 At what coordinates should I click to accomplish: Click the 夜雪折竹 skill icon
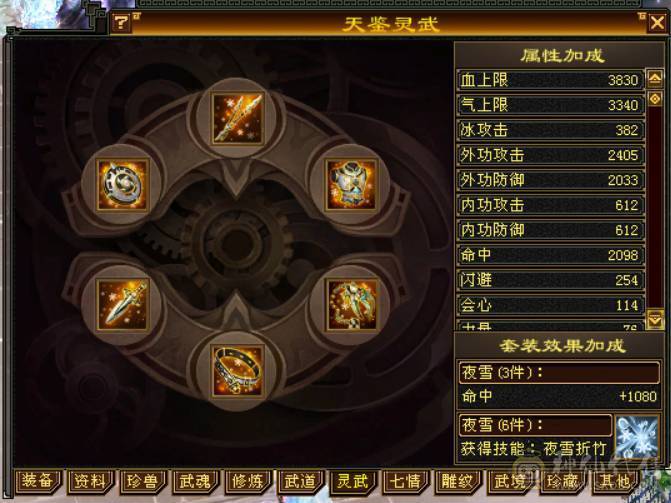(636, 438)
